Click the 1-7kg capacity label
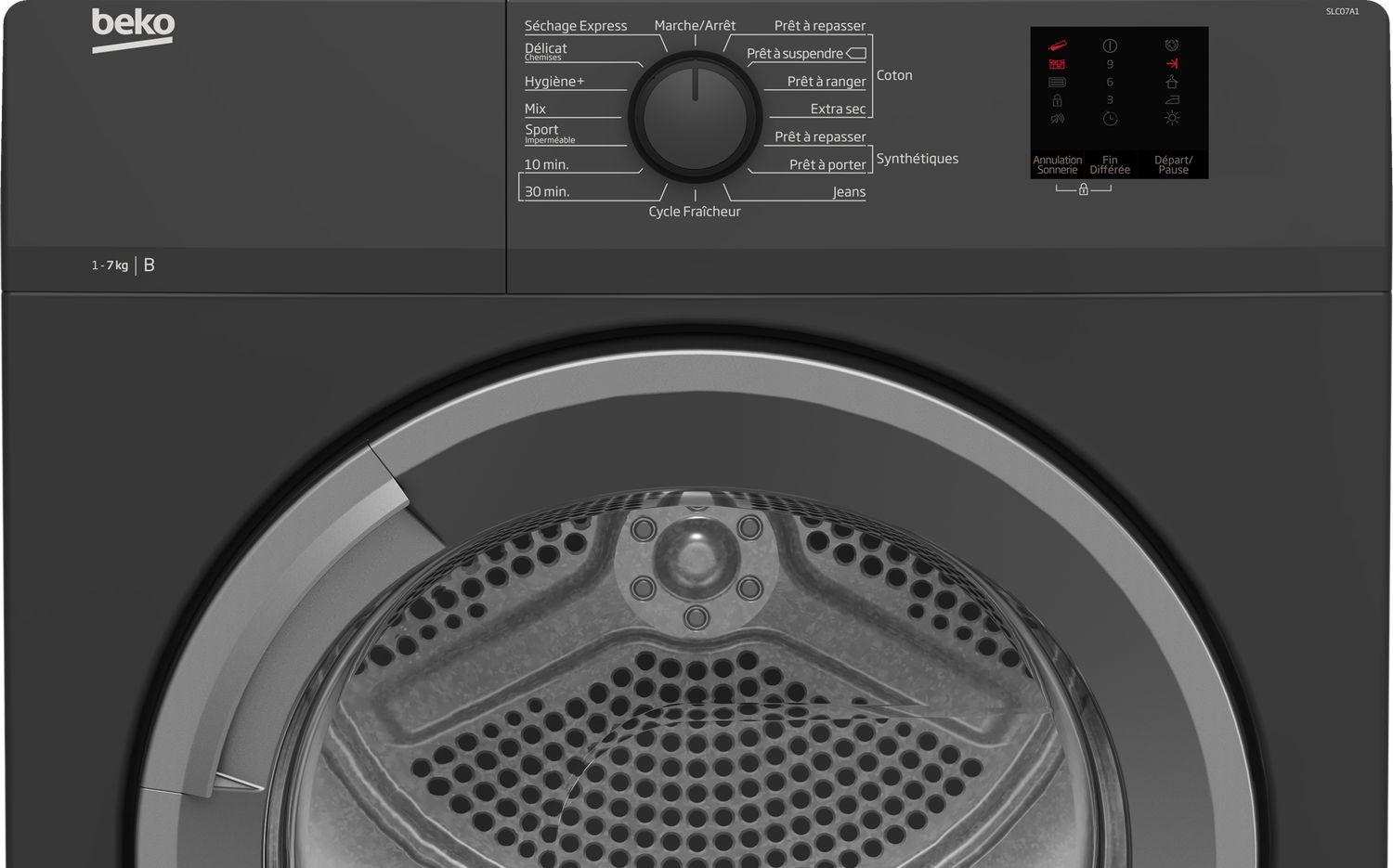This screenshot has width=1393, height=868. pyautogui.click(x=110, y=266)
